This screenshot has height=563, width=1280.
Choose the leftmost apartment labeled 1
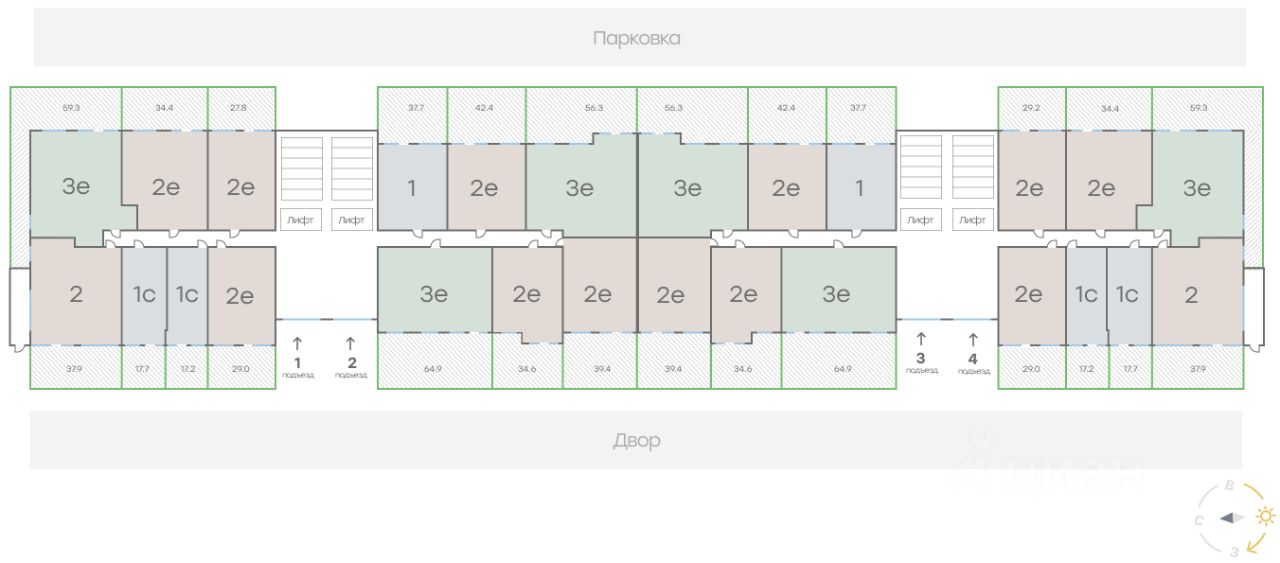coord(411,187)
